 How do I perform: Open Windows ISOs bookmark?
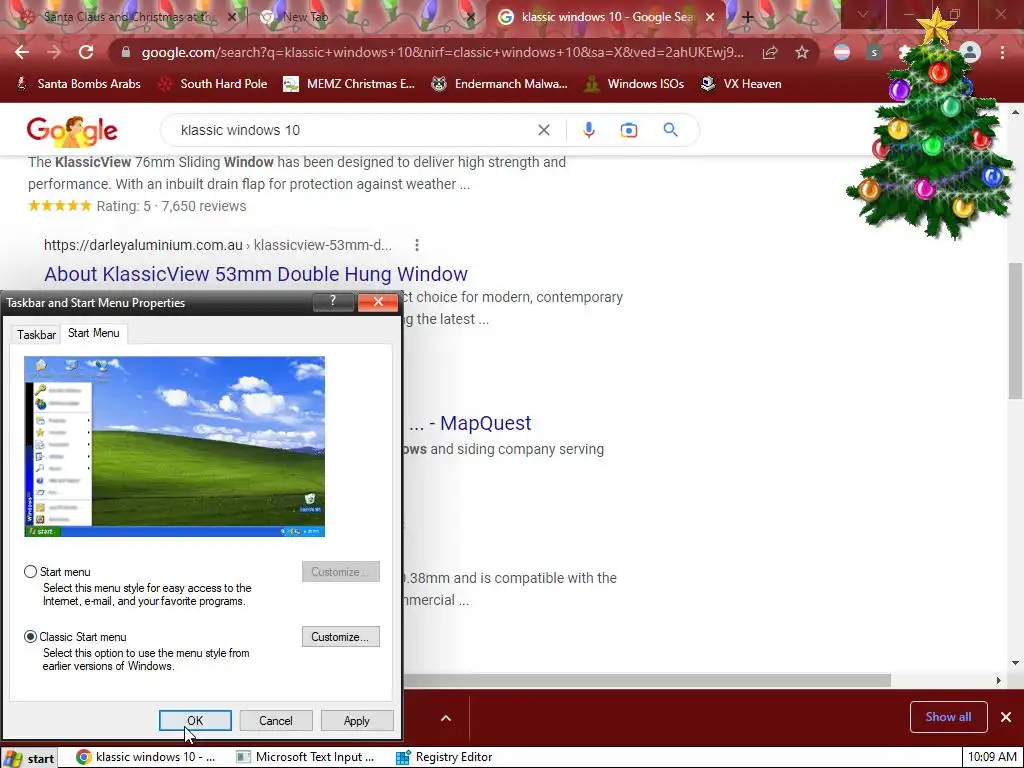coord(634,84)
